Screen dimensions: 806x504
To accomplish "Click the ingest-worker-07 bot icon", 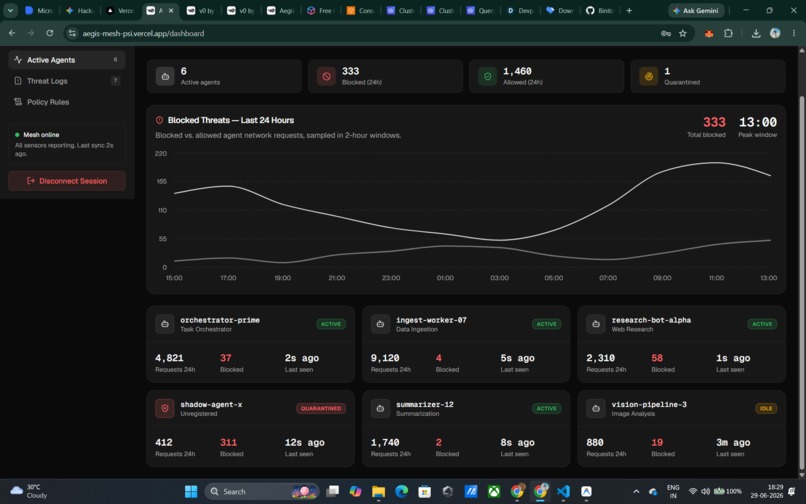I will point(380,324).
